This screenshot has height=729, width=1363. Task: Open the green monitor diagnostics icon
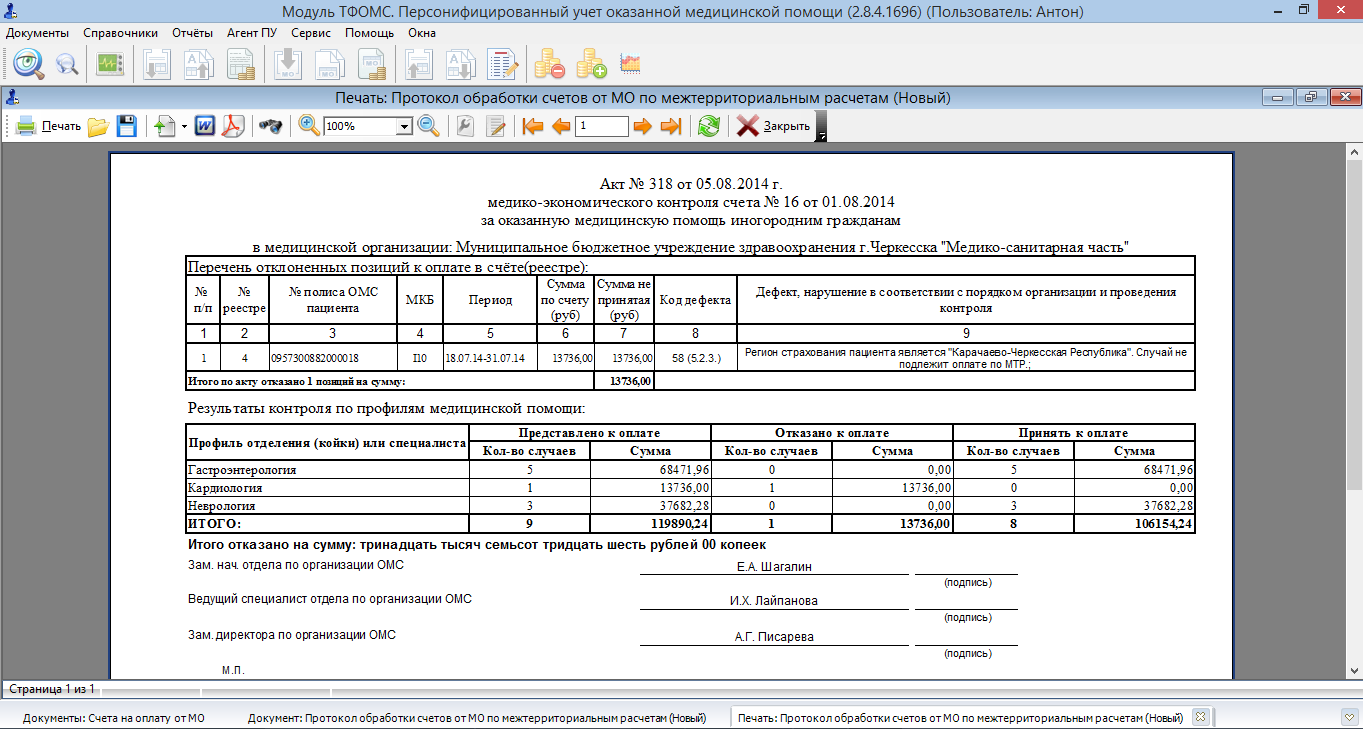(x=109, y=65)
